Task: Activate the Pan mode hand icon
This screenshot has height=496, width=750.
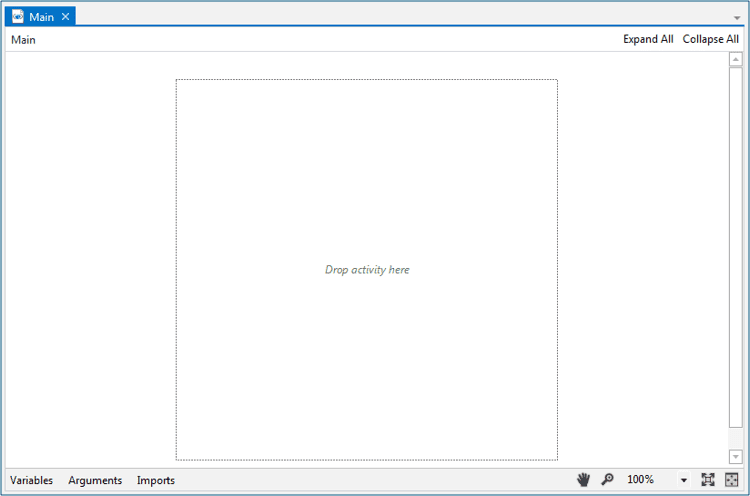Action: (x=584, y=480)
